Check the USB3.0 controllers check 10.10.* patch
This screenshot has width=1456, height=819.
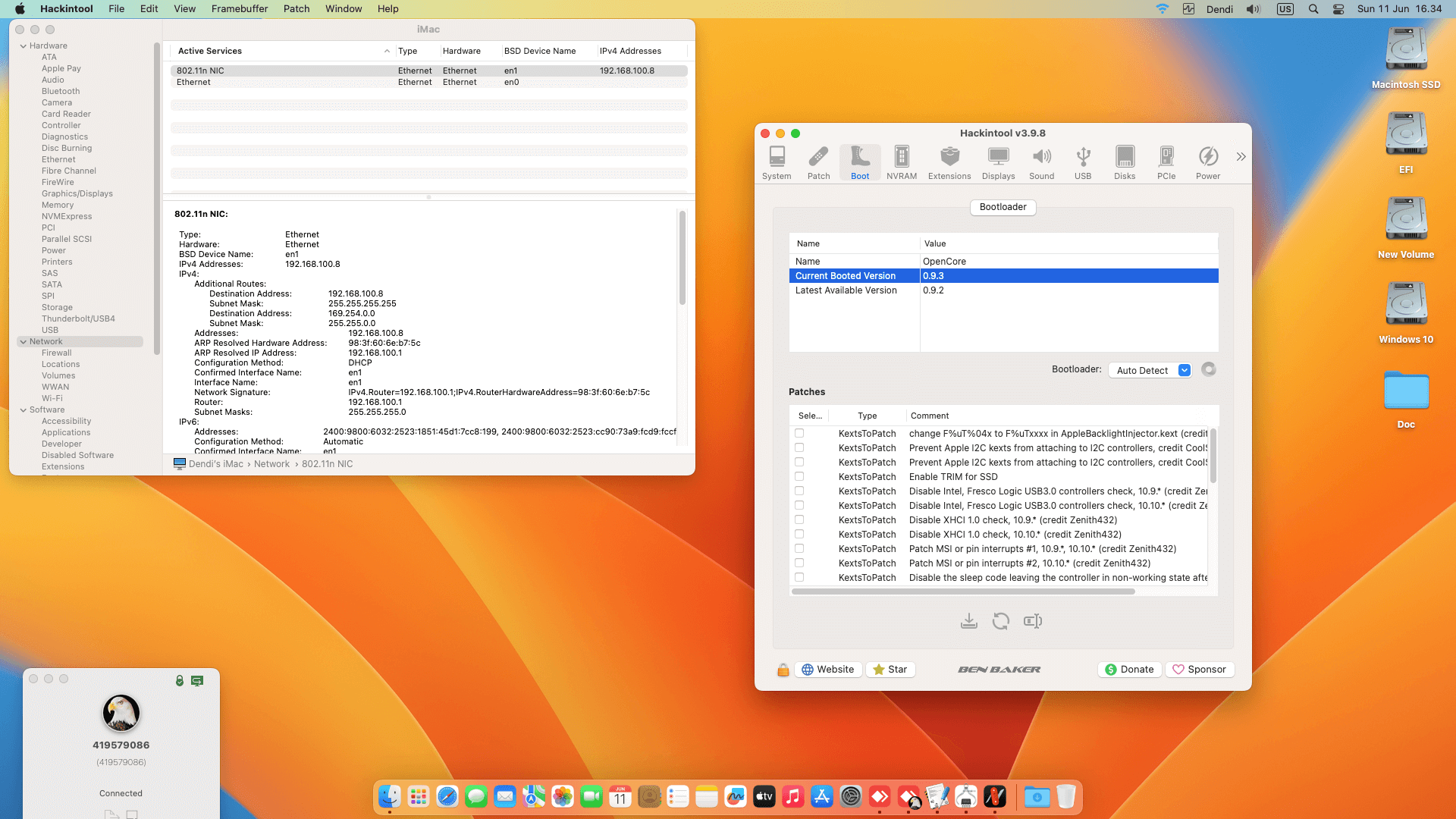tap(799, 505)
